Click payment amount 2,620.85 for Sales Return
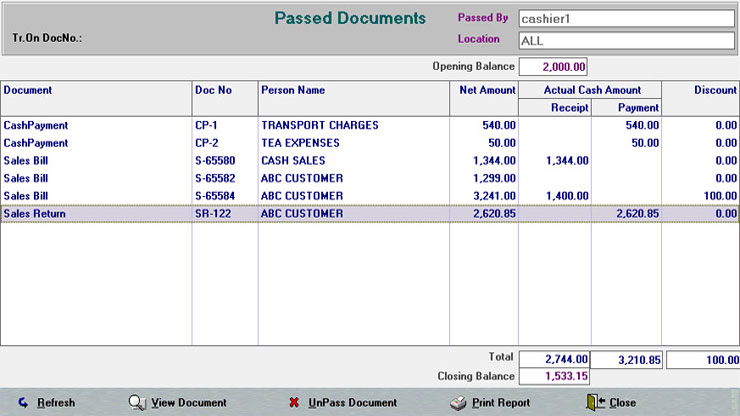Image resolution: width=740 pixels, height=416 pixels. tap(638, 214)
